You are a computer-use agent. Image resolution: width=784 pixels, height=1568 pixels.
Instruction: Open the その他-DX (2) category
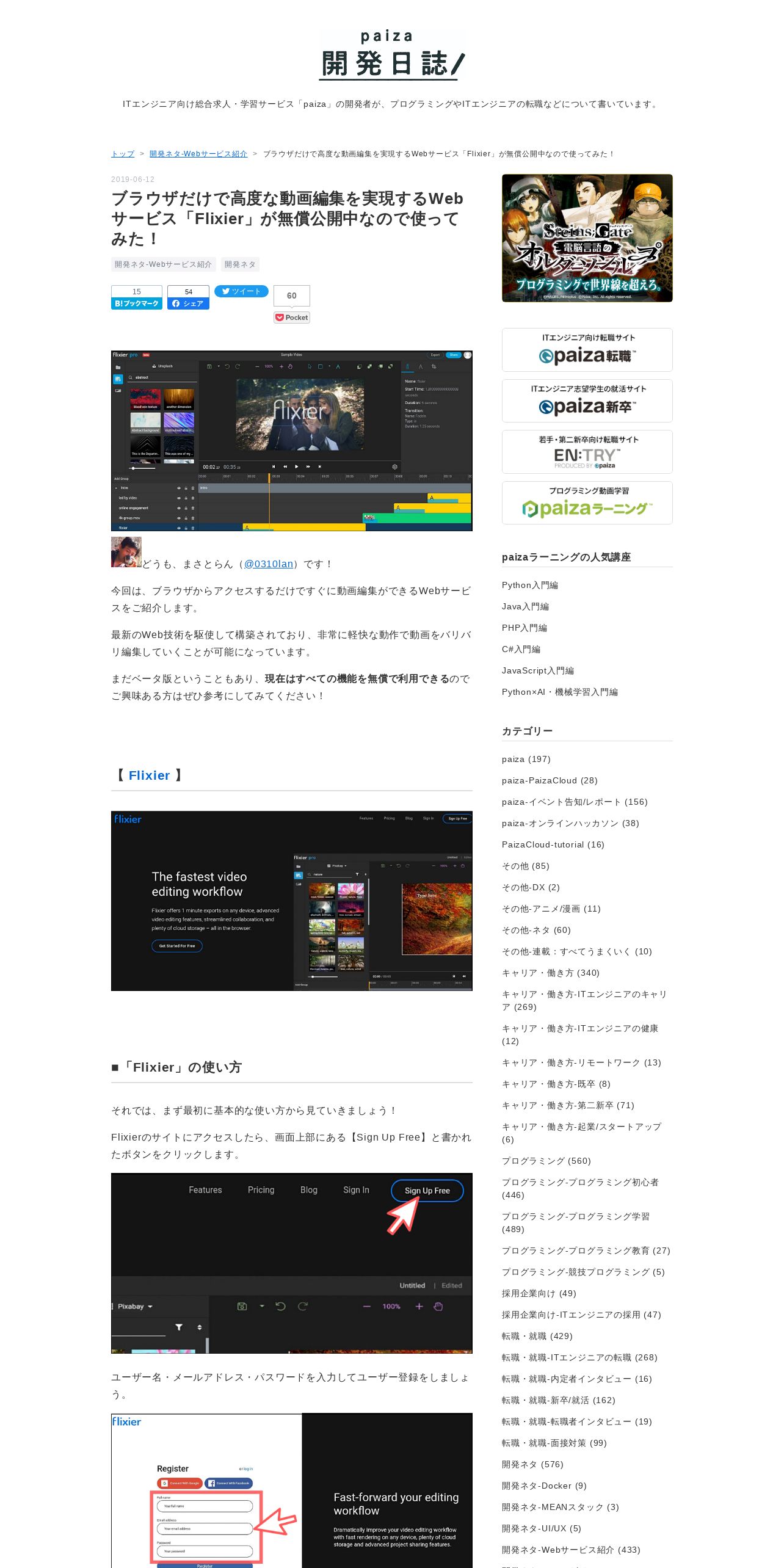[x=531, y=887]
